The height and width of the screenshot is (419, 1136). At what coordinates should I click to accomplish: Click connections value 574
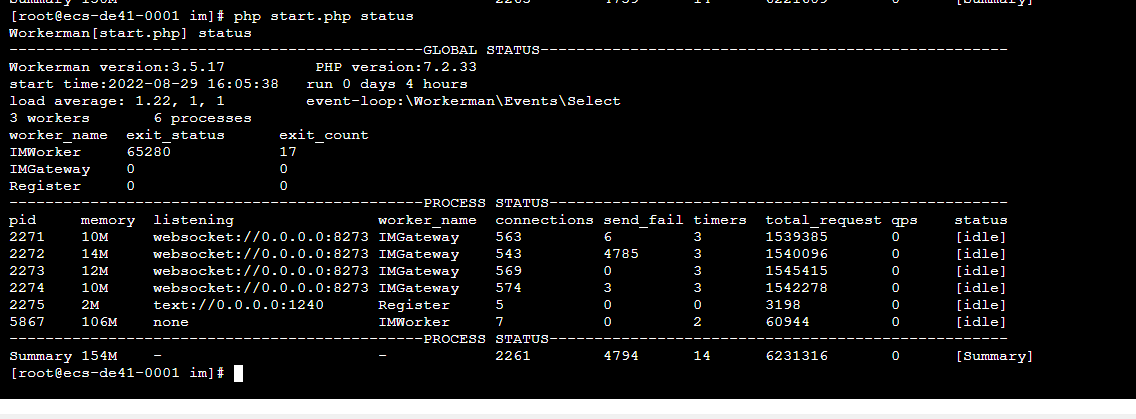pos(509,288)
